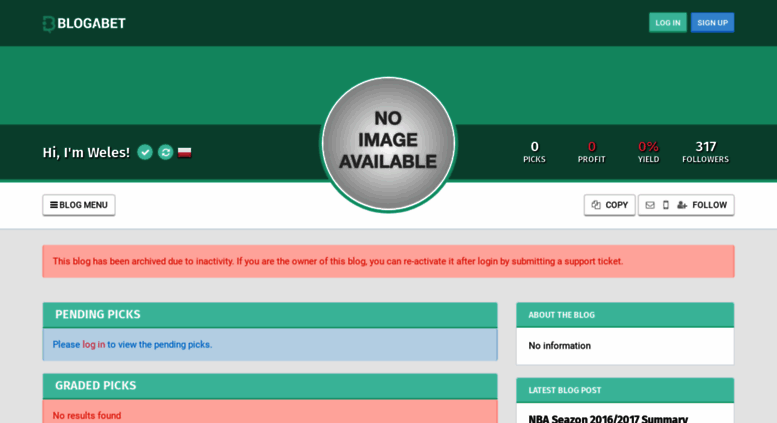Viewport: 777px width, 423px height.
Task: Open the NBA Seazon 2016/2017 Summary post
Action: tap(608, 419)
